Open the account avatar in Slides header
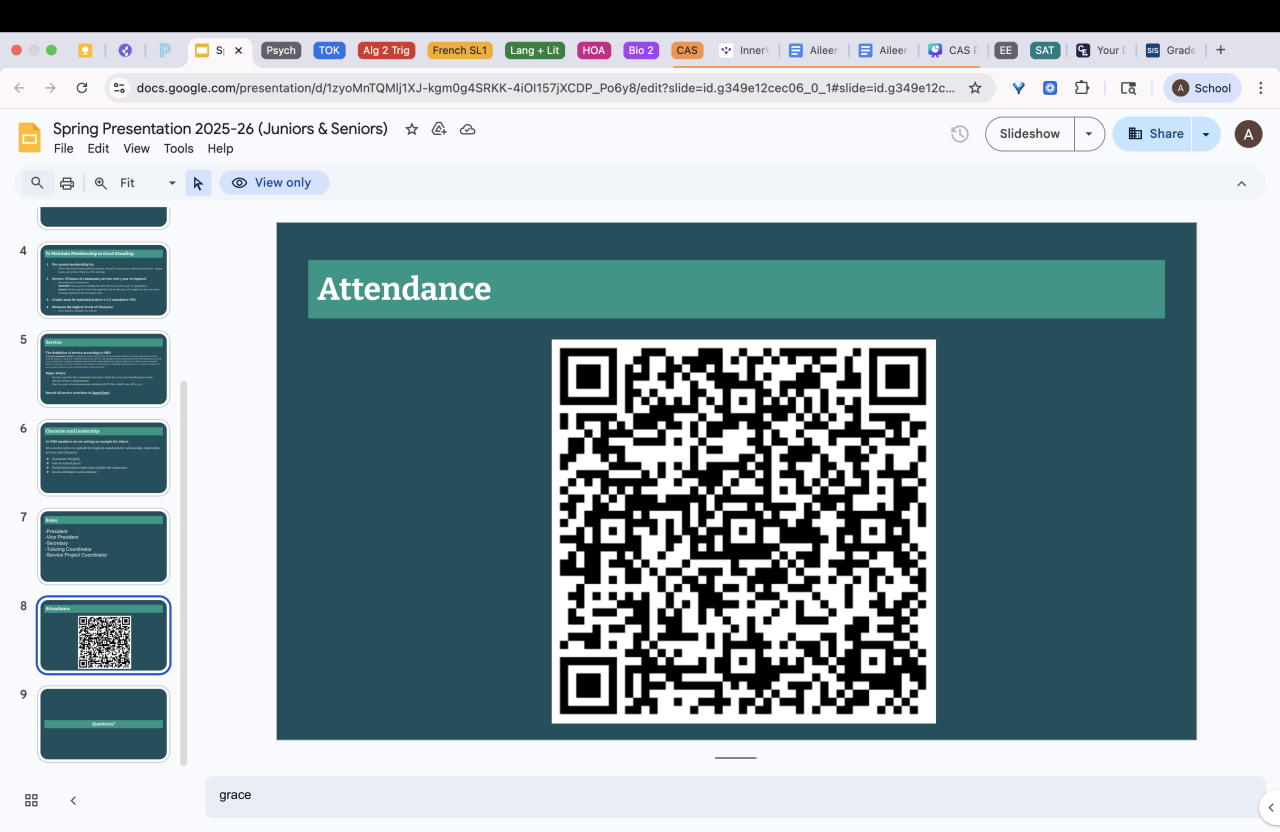 tap(1248, 134)
